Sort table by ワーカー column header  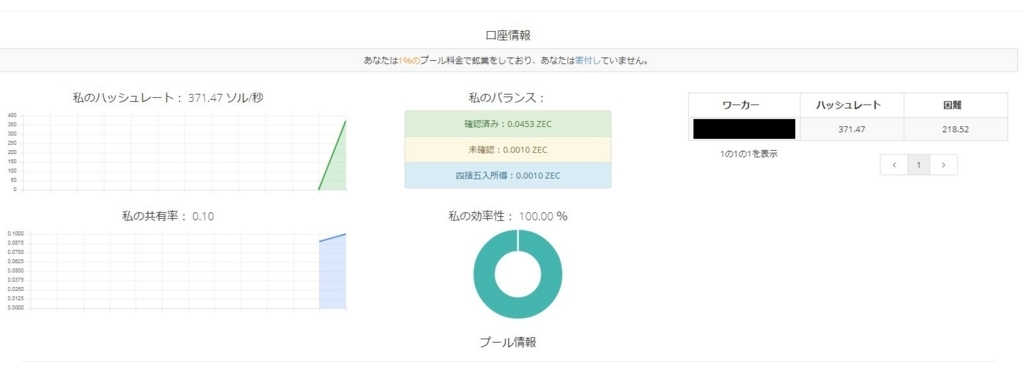coord(744,105)
